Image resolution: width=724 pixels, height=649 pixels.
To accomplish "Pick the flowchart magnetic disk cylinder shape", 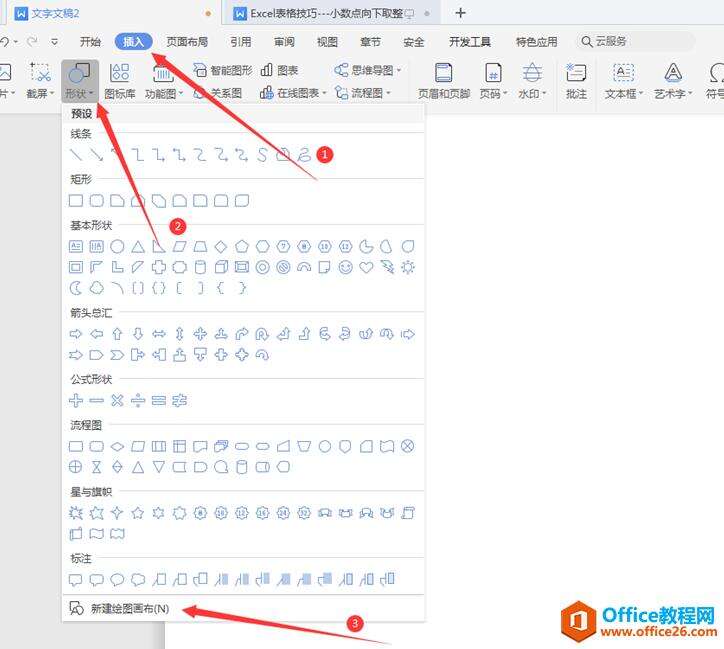I will coord(241,467).
